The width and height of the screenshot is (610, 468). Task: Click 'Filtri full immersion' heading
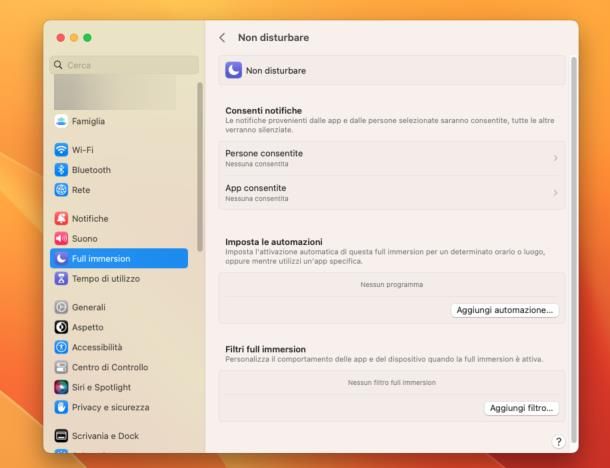265,349
